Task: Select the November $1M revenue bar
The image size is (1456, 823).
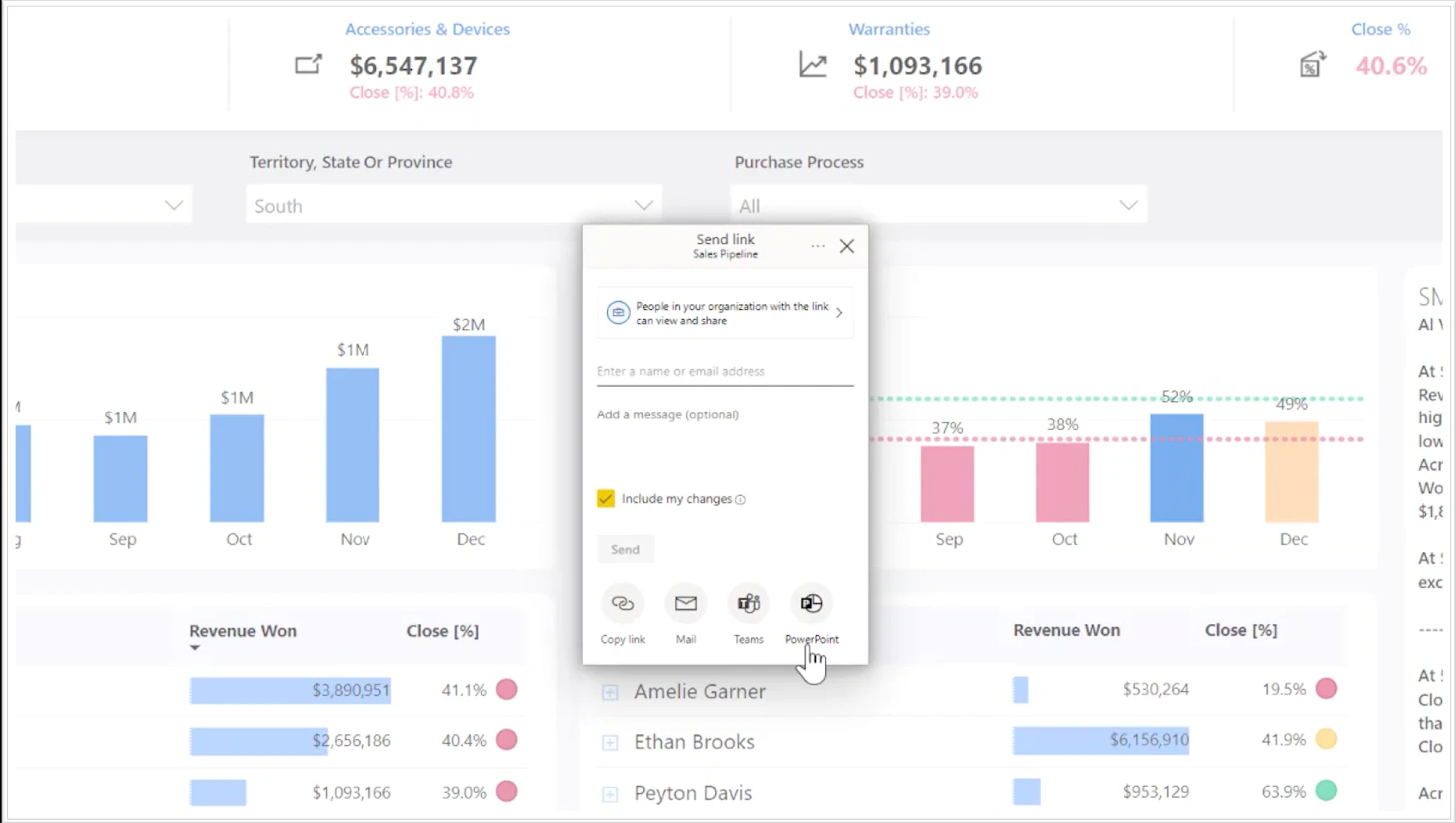Action: (353, 444)
